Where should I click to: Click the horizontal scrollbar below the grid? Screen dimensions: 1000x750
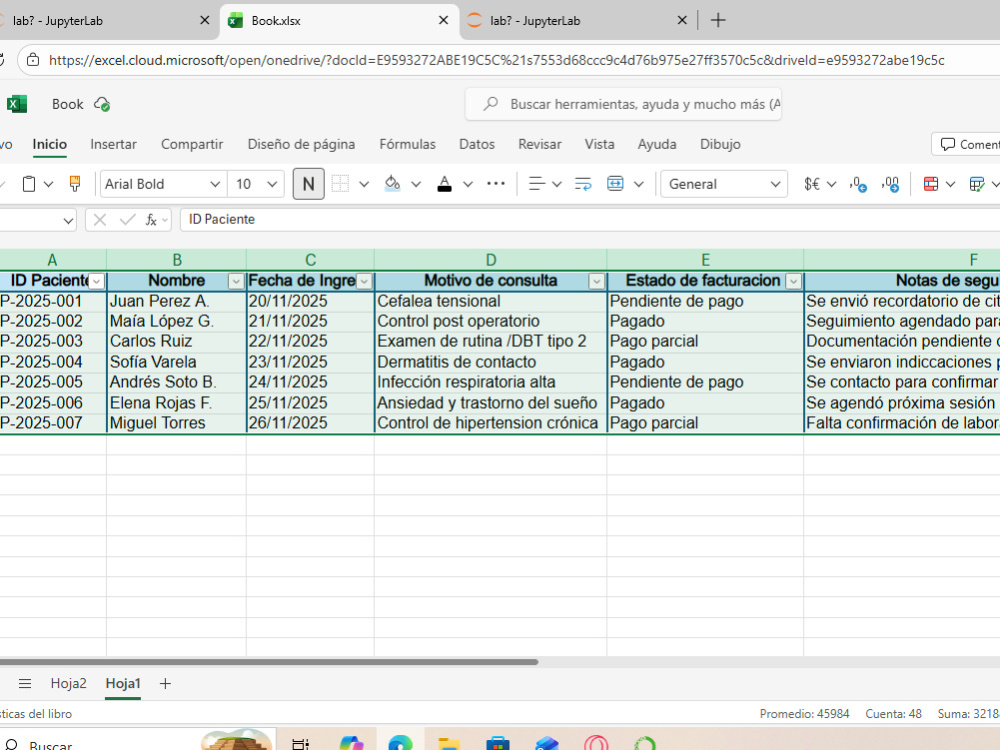pos(268,662)
